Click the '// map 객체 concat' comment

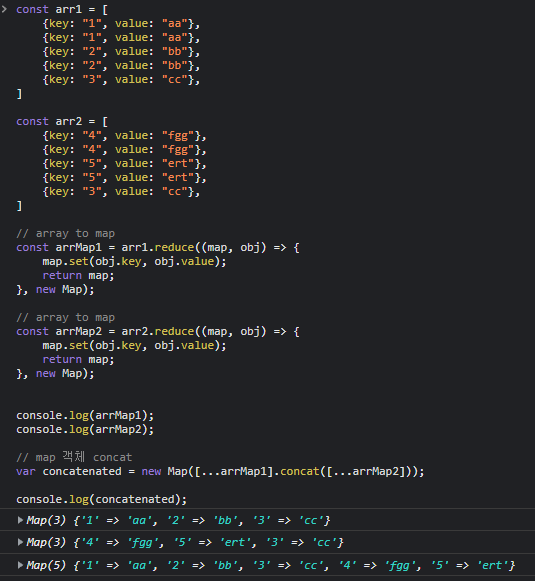pos(74,457)
